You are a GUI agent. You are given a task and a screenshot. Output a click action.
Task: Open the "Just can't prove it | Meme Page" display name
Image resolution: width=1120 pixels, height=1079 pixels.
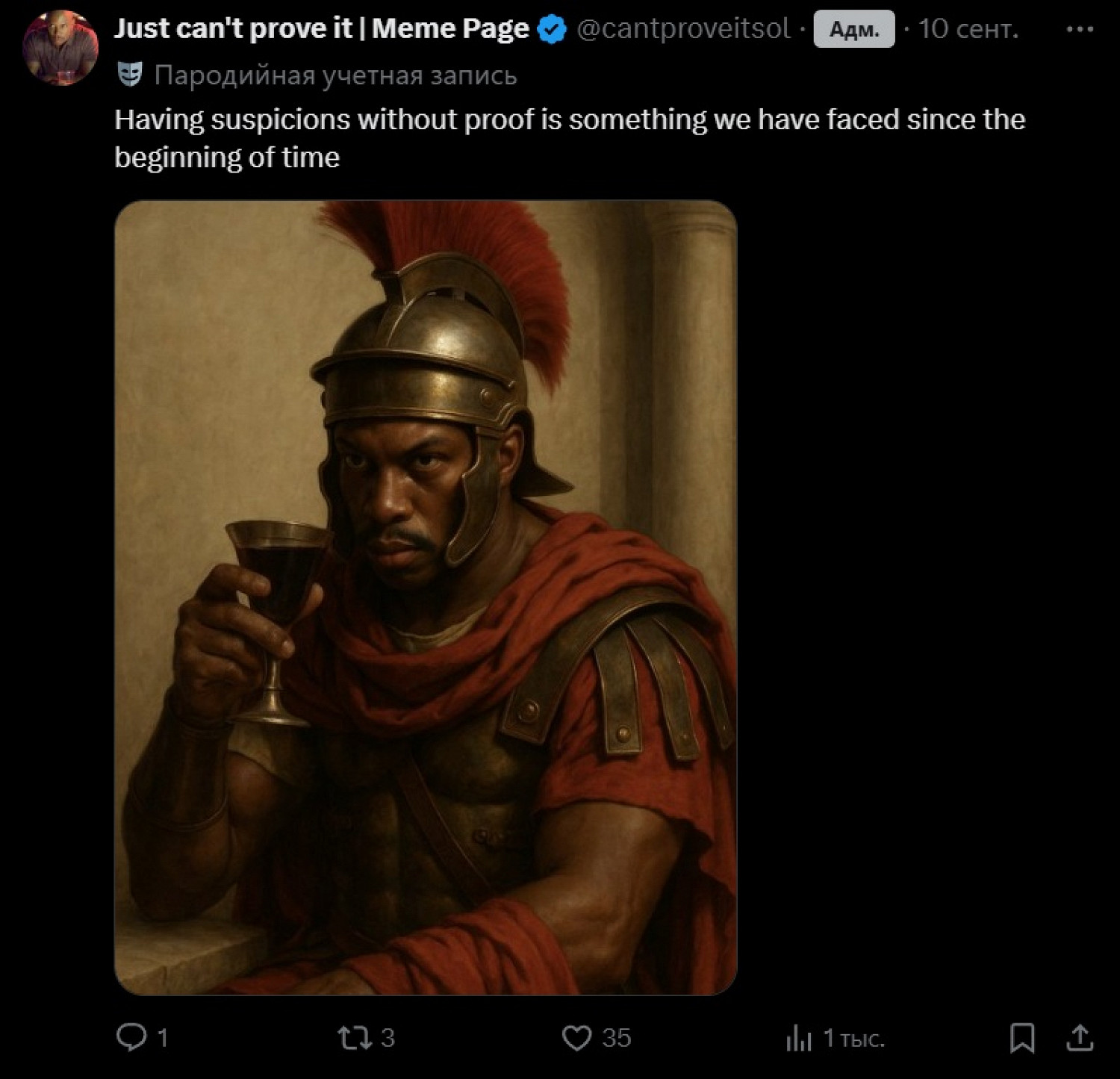click(321, 28)
